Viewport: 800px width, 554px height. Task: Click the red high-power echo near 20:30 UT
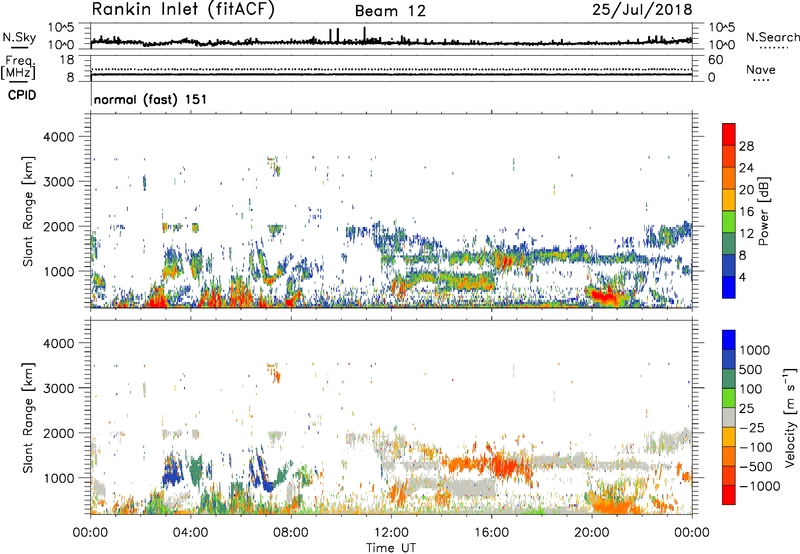point(604,296)
